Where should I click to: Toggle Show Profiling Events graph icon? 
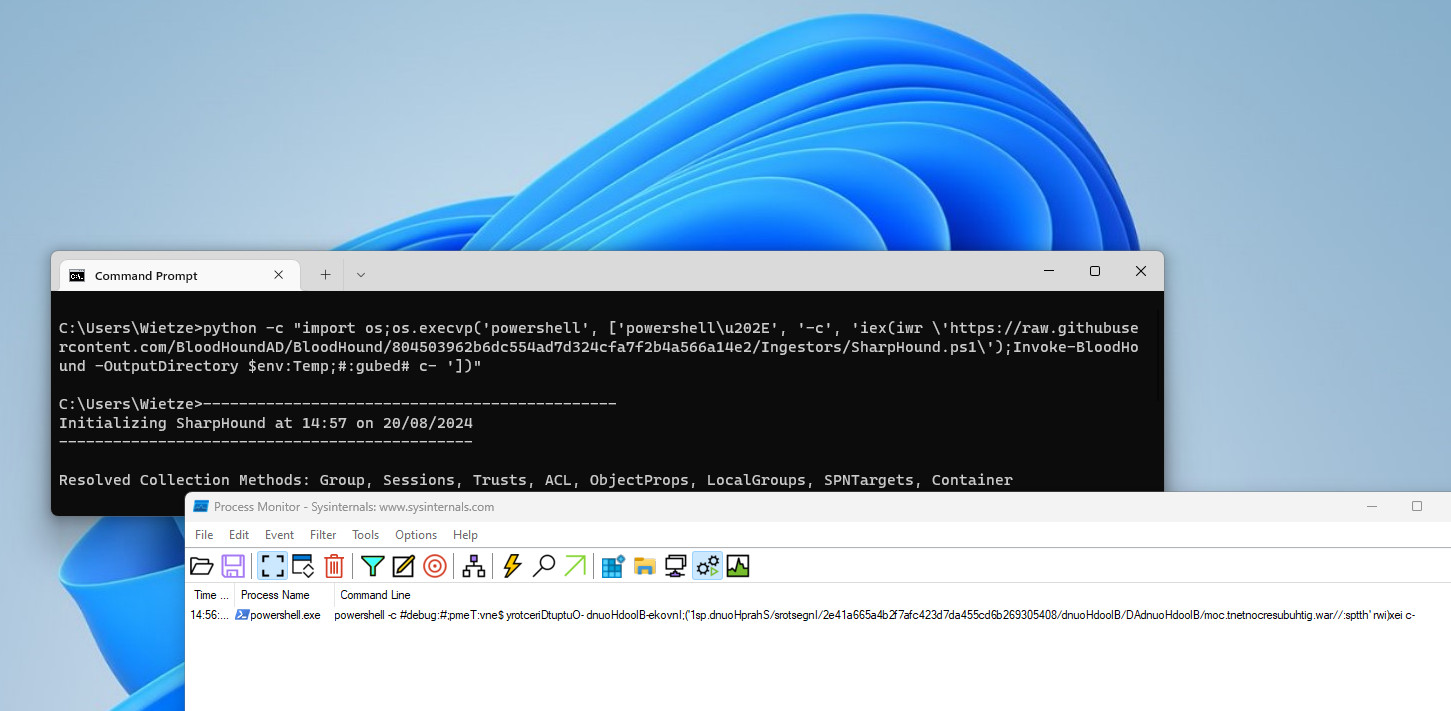[738, 566]
